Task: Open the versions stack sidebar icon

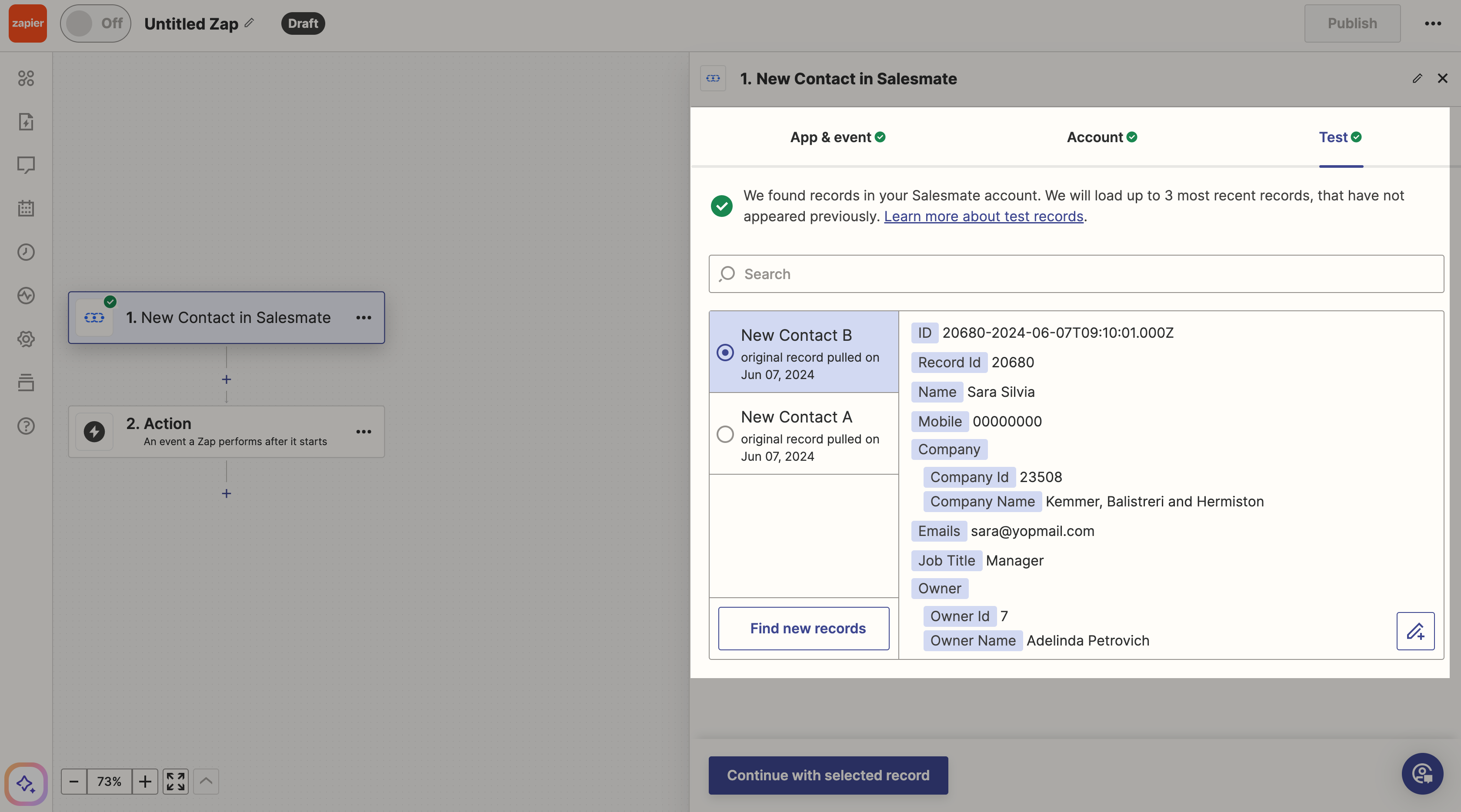Action: click(x=26, y=382)
